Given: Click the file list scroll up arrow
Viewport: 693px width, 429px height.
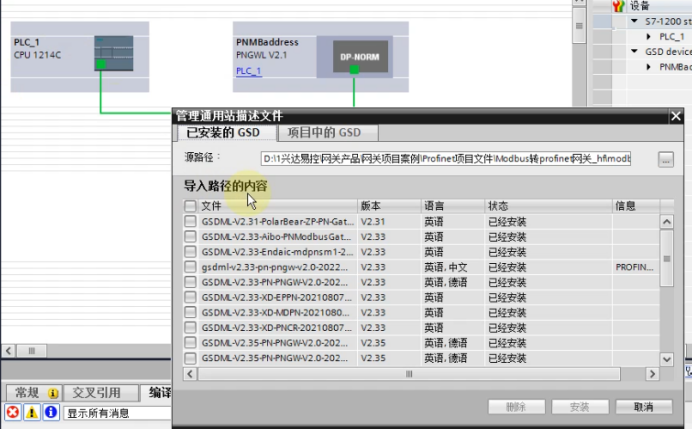Looking at the screenshot, I should 667,221.
